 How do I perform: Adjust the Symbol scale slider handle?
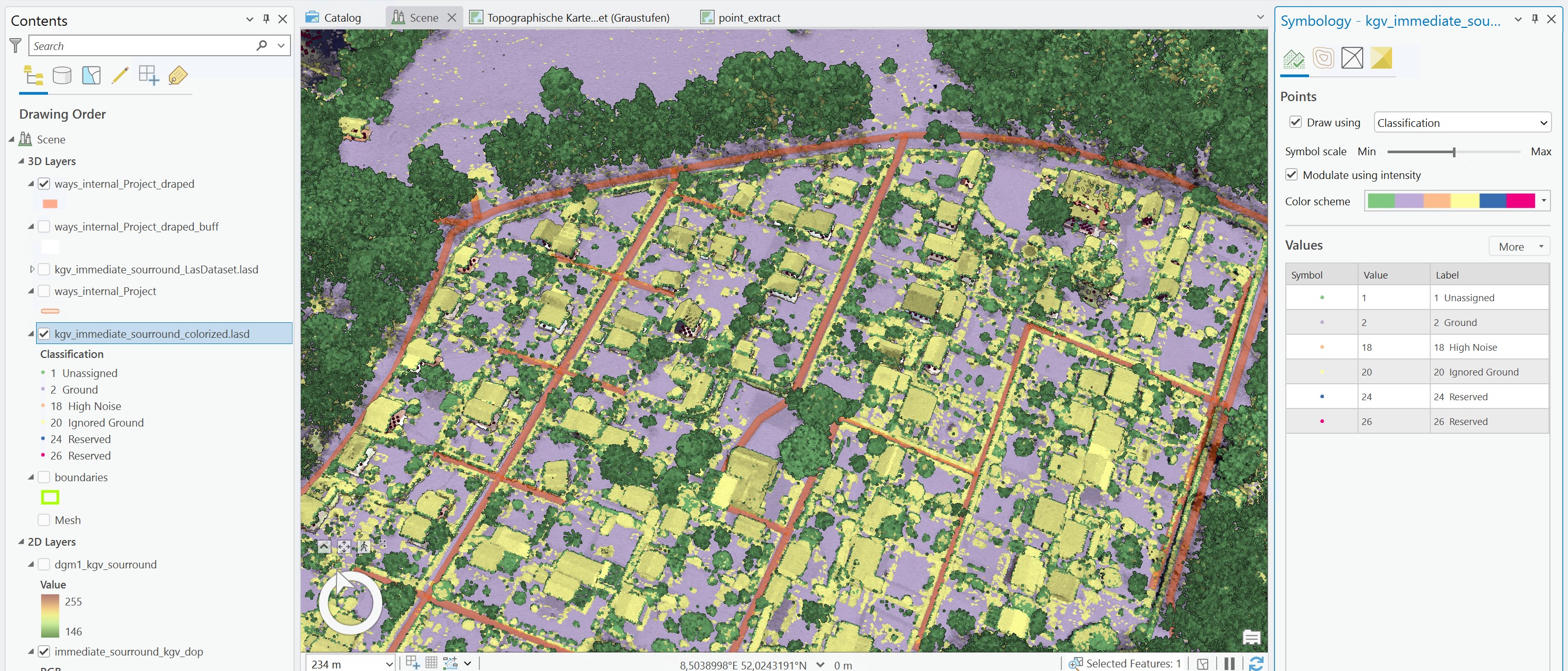point(1453,152)
